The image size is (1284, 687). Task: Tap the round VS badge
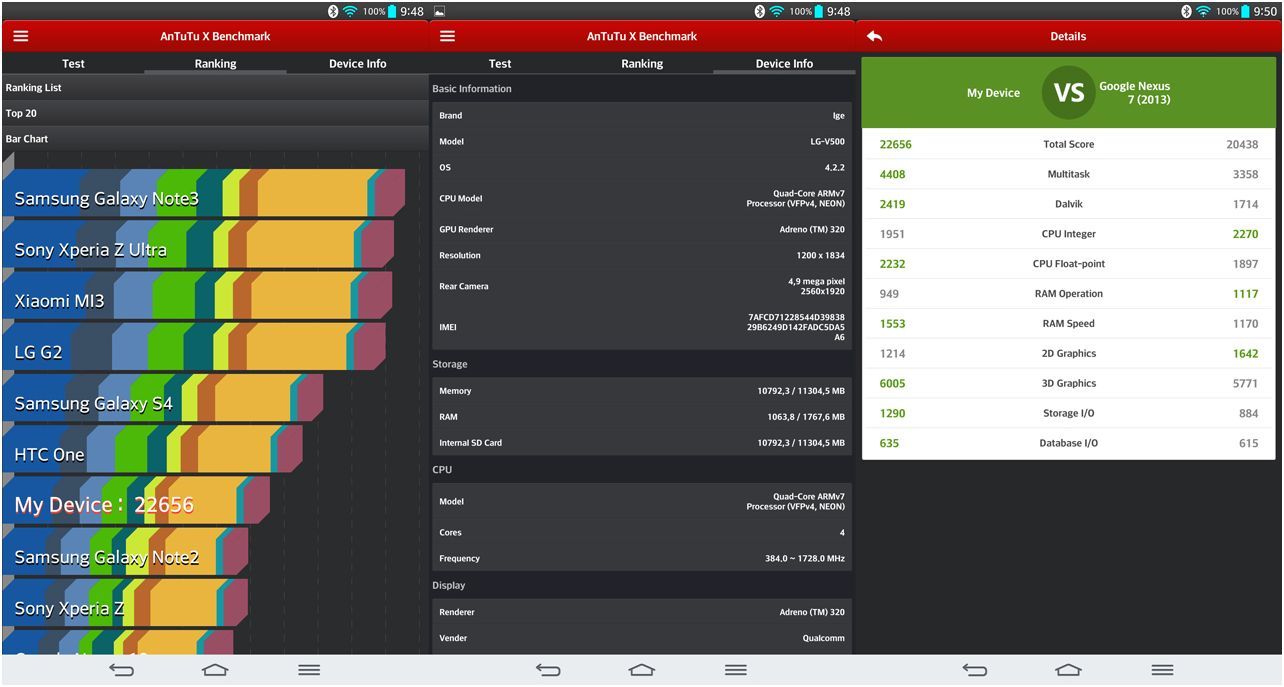(1068, 93)
